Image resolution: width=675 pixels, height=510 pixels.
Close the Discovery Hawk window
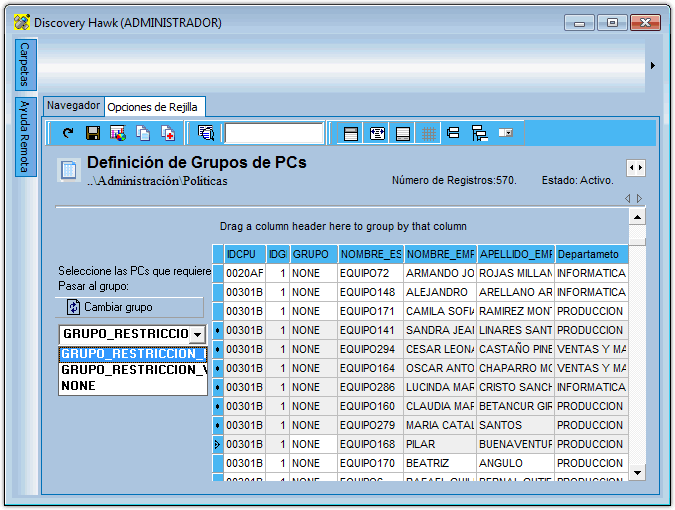(x=645, y=23)
